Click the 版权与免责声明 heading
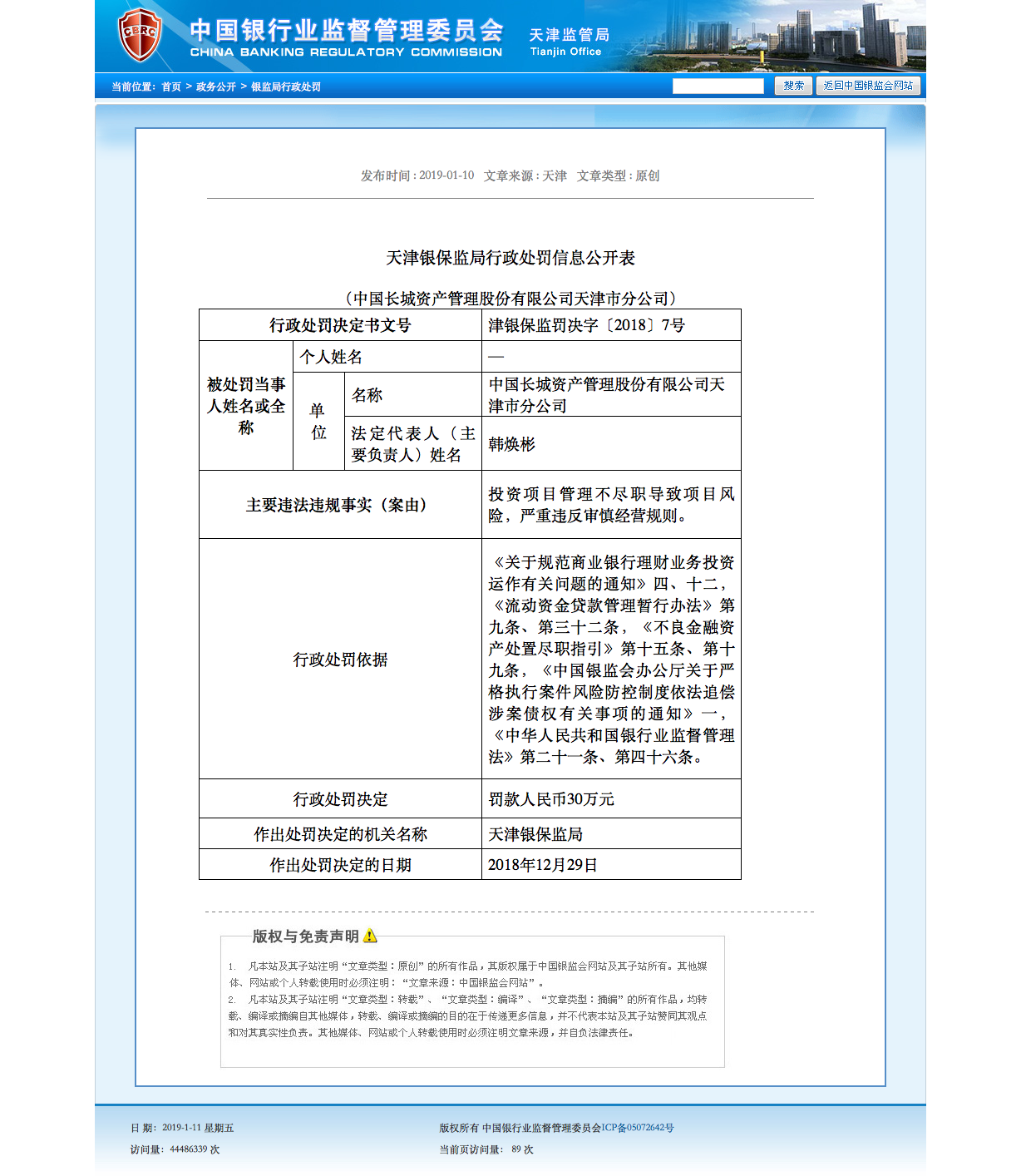This screenshot has width=1021, height=1176. pyautogui.click(x=305, y=936)
